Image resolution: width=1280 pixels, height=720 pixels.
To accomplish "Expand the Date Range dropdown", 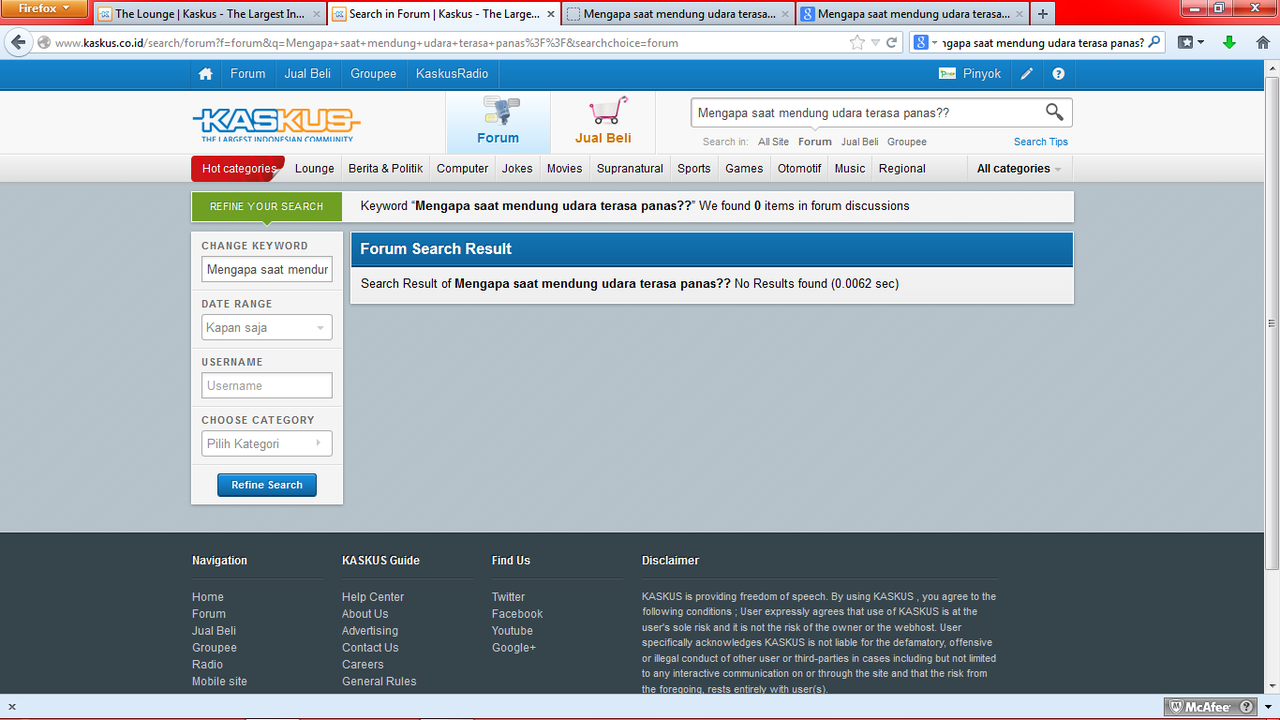I will coord(267,328).
